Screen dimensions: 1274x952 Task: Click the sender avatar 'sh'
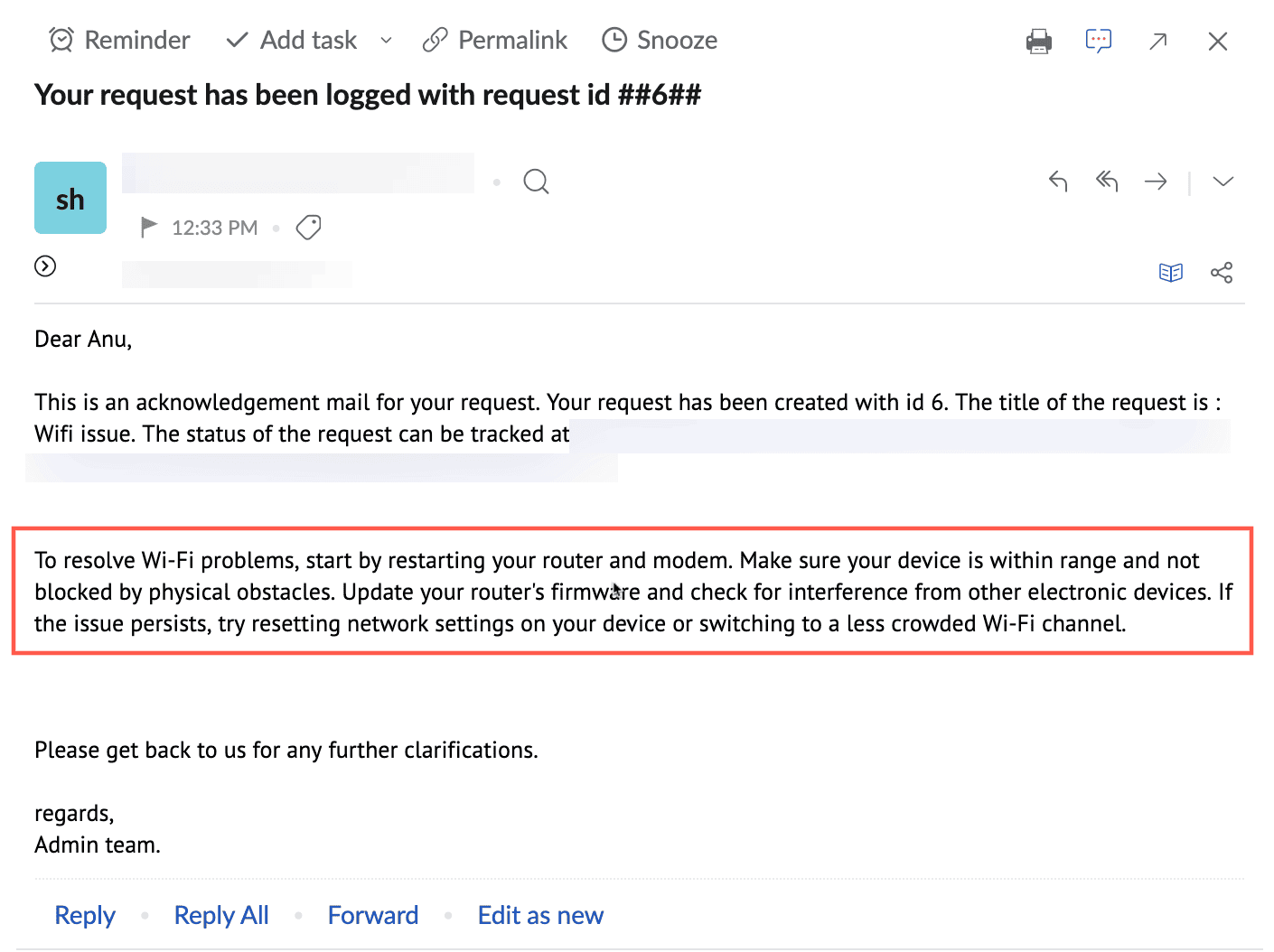click(x=70, y=199)
